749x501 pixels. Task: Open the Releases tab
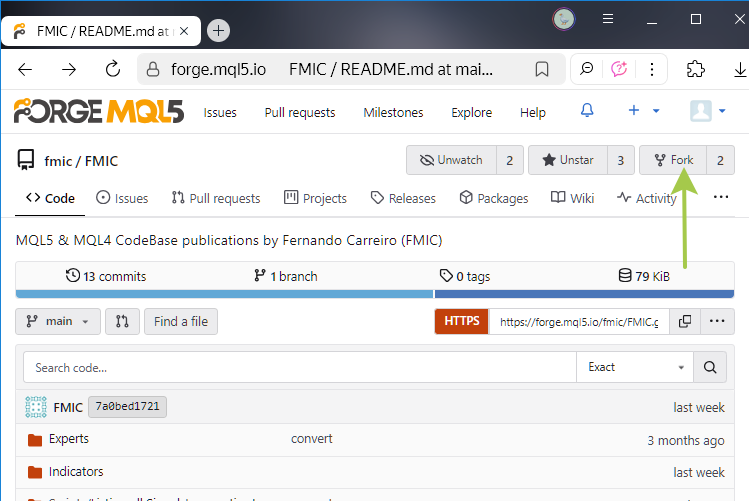[x=403, y=198]
